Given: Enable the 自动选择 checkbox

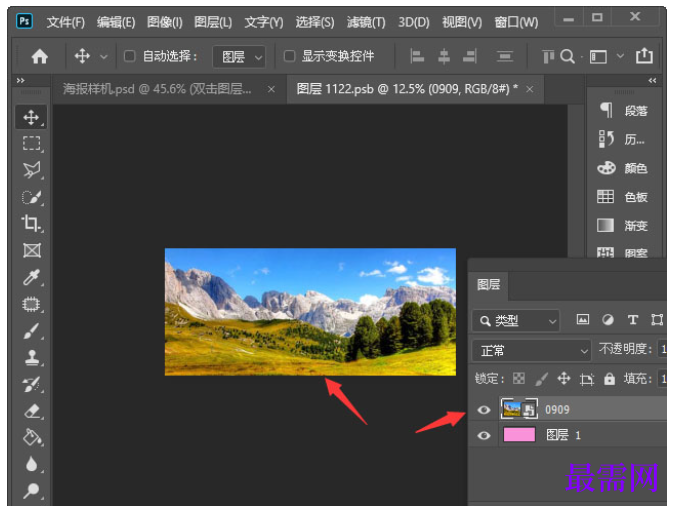Looking at the screenshot, I should [x=130, y=56].
